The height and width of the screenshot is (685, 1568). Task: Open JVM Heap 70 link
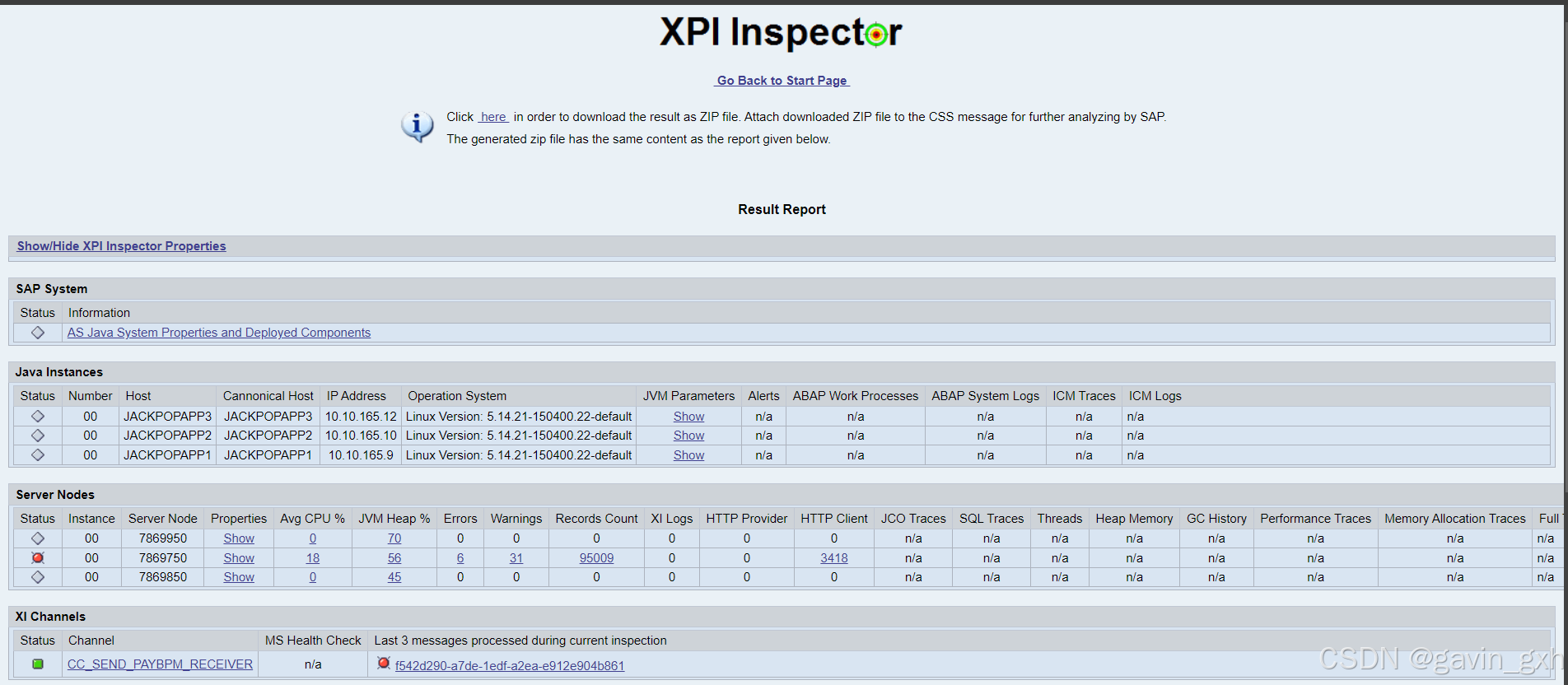[x=394, y=538]
